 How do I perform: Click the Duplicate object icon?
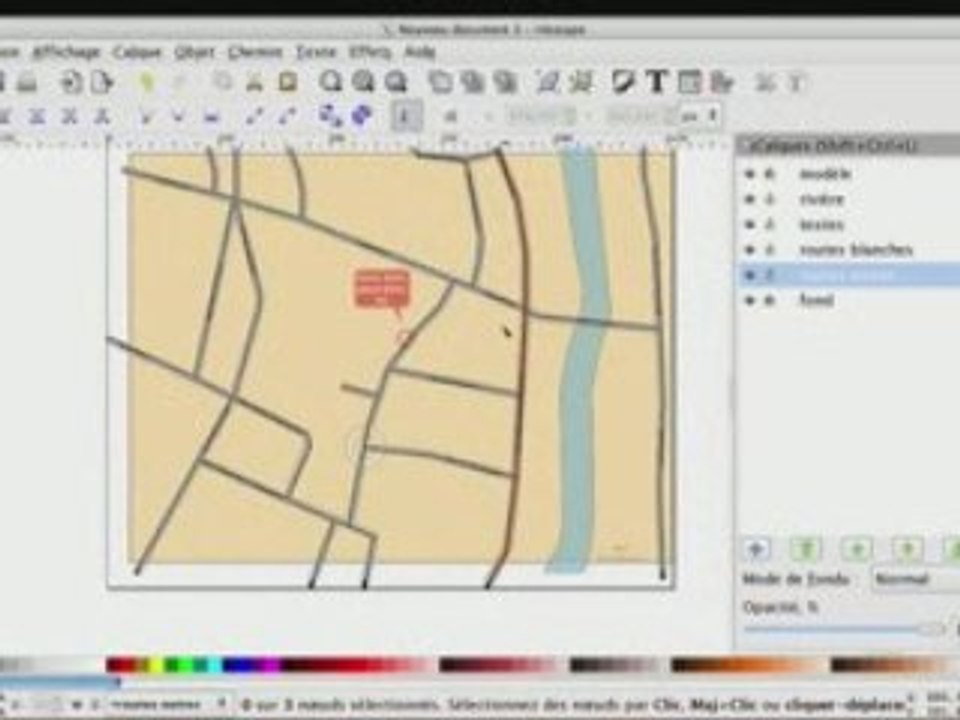tap(440, 81)
